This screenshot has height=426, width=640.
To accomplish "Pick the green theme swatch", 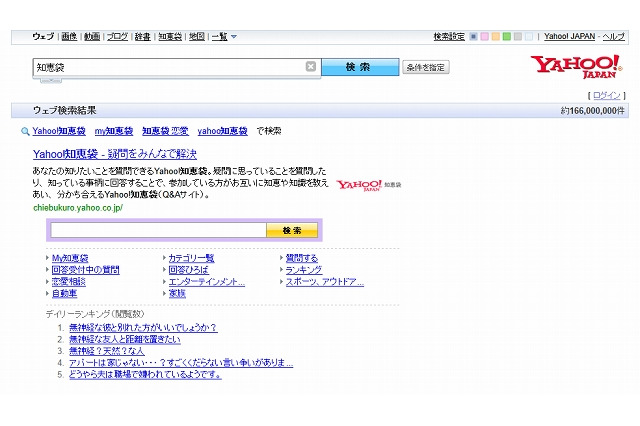I will click(507, 37).
